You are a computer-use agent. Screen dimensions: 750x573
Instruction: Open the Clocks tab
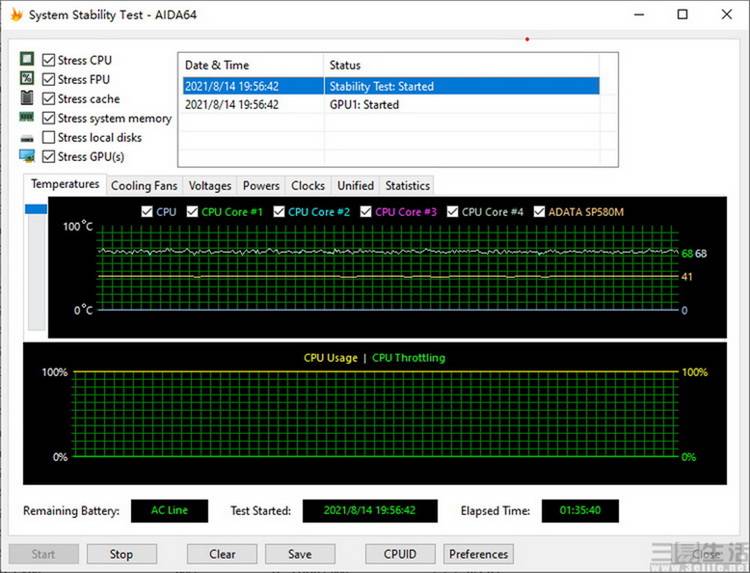(x=308, y=186)
